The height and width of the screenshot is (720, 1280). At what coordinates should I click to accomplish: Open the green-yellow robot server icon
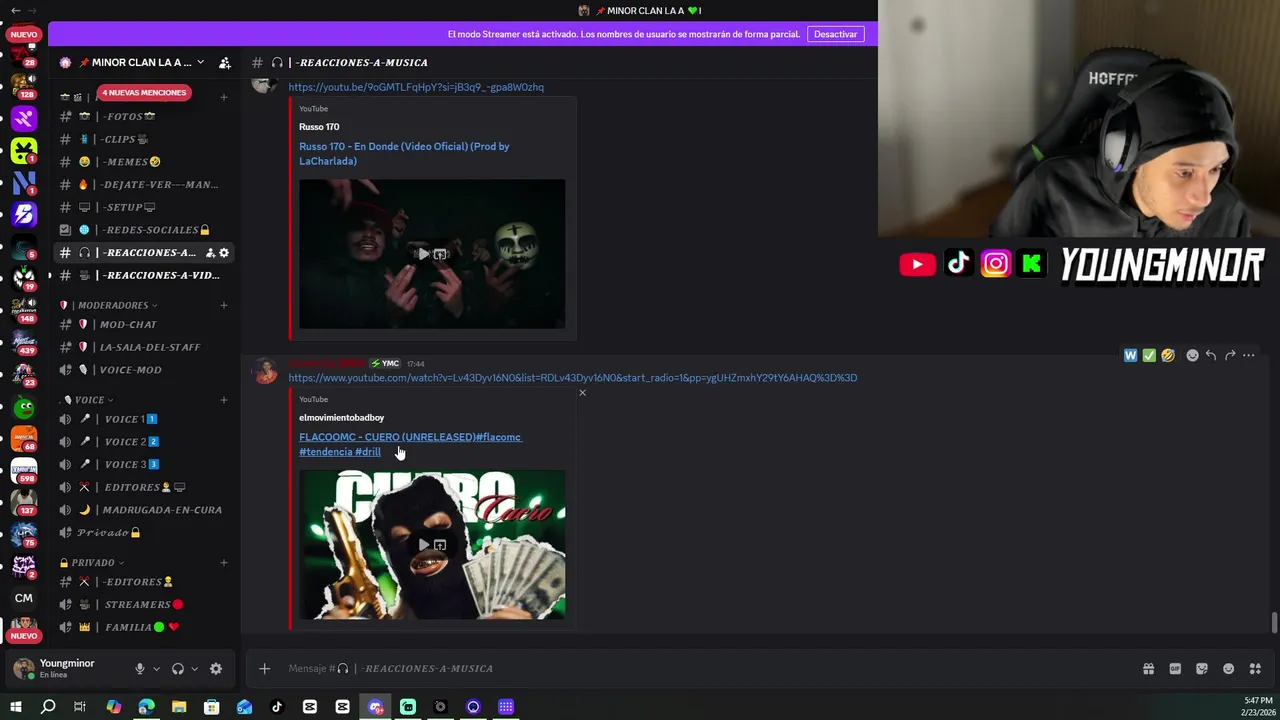pyautogui.click(x=24, y=151)
